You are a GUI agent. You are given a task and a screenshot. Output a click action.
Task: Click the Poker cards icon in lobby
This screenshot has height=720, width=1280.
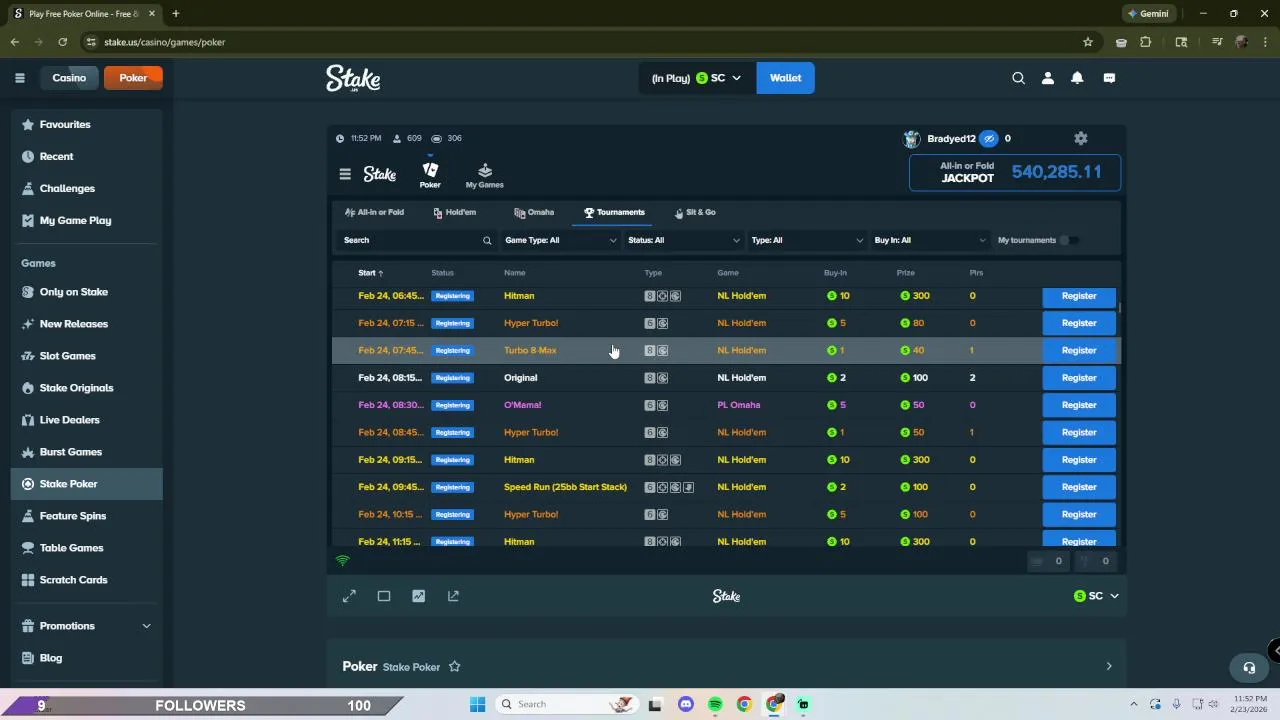pyautogui.click(x=430, y=175)
